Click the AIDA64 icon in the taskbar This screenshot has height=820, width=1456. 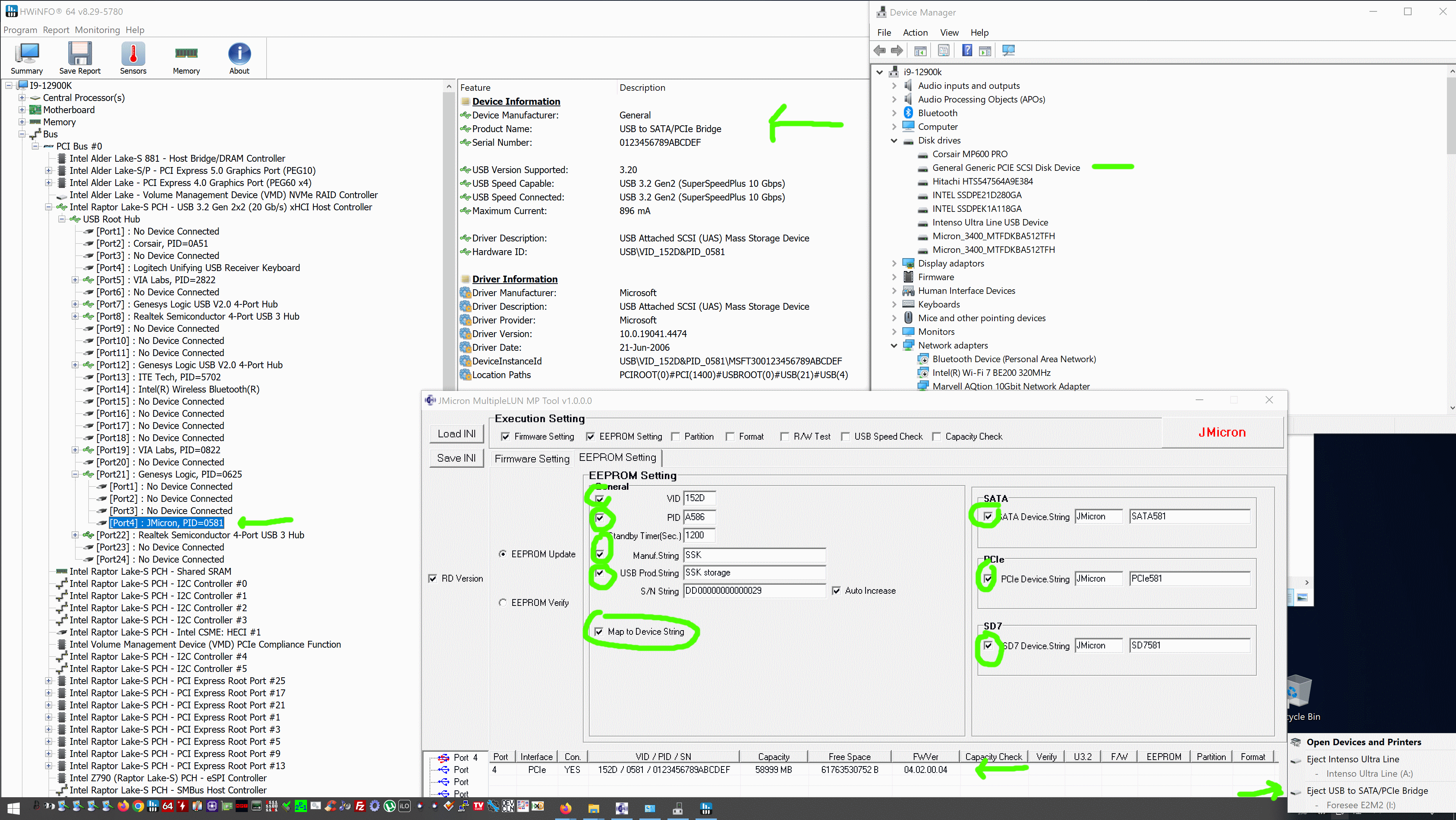(x=167, y=806)
